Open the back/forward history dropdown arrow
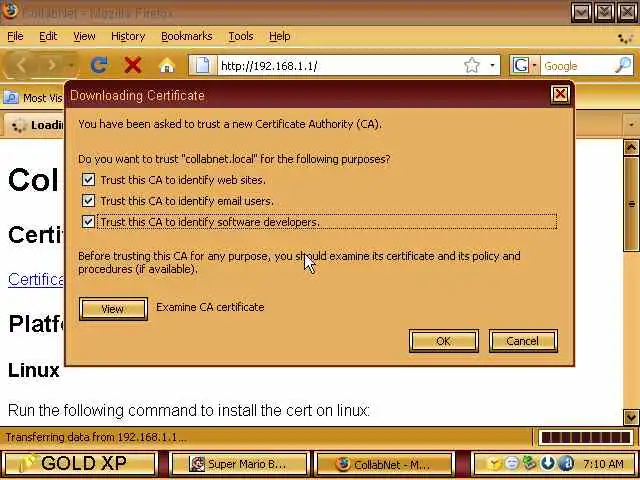Viewport: 640px width, 480px height. [71, 65]
